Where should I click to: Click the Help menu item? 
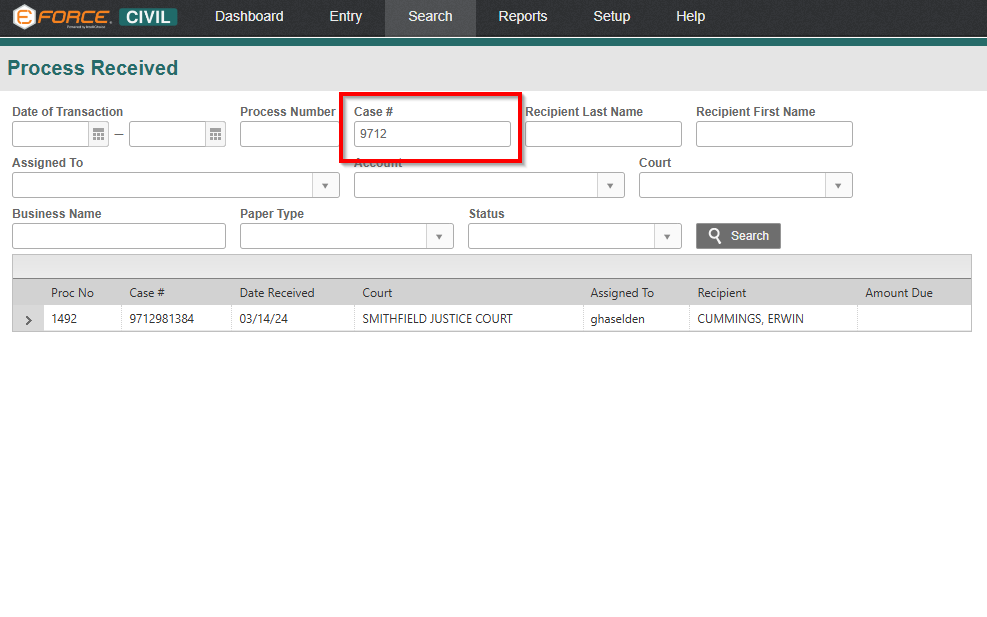690,17
